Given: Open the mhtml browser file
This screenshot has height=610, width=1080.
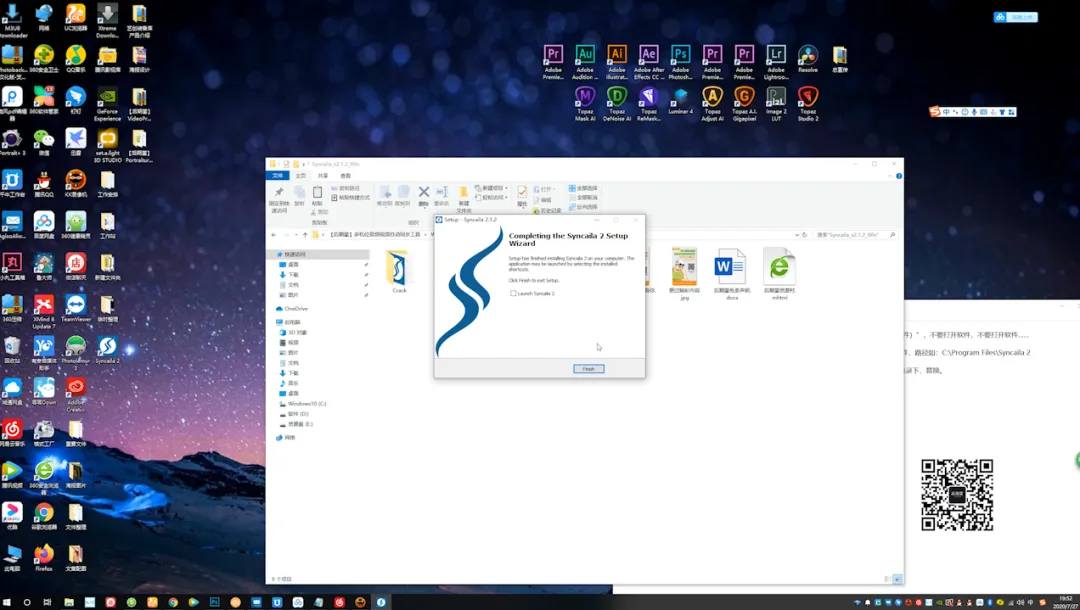Looking at the screenshot, I should coord(779,268).
